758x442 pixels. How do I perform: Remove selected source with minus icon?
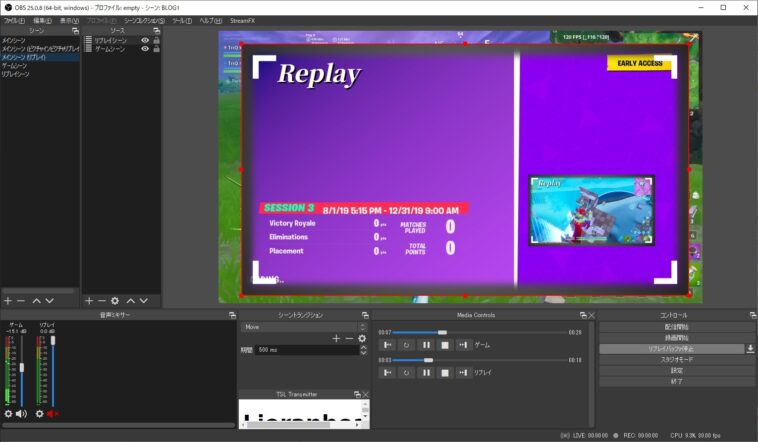click(102, 301)
